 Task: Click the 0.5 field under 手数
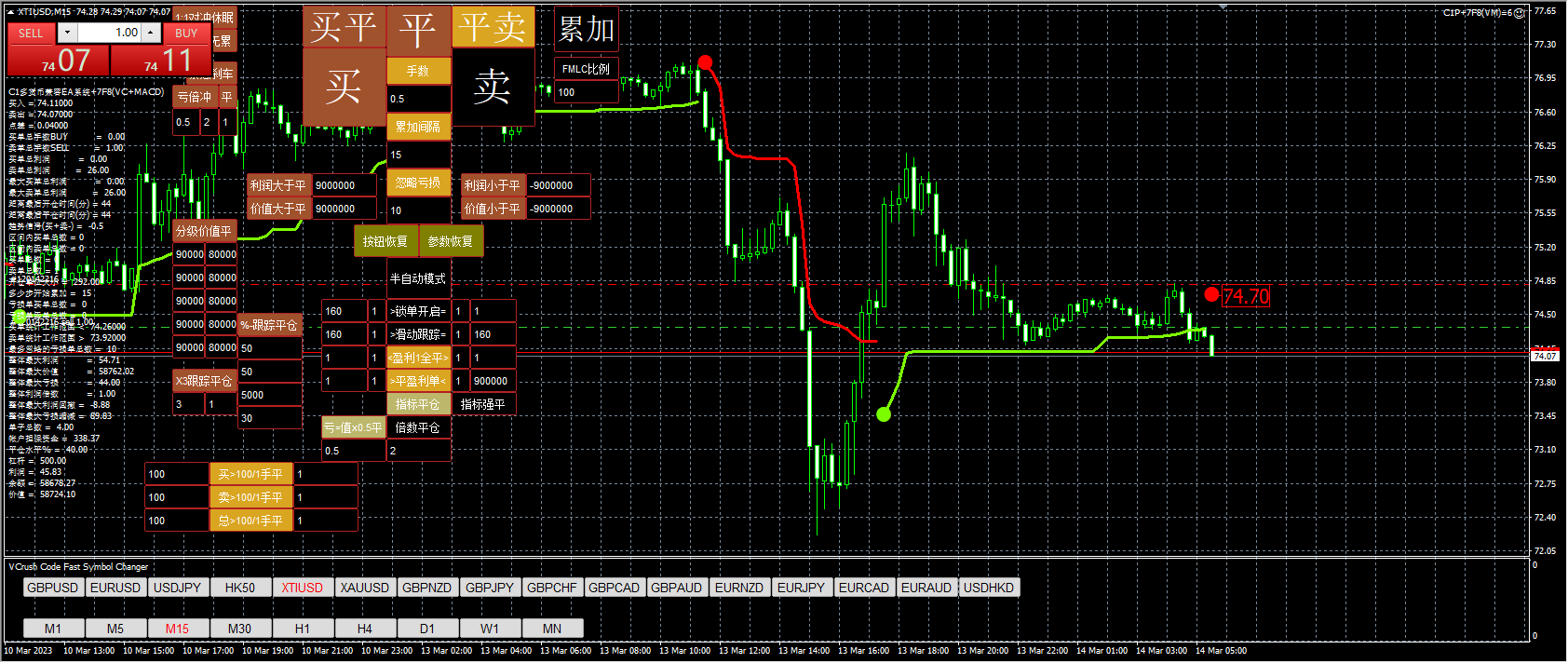pos(418,99)
